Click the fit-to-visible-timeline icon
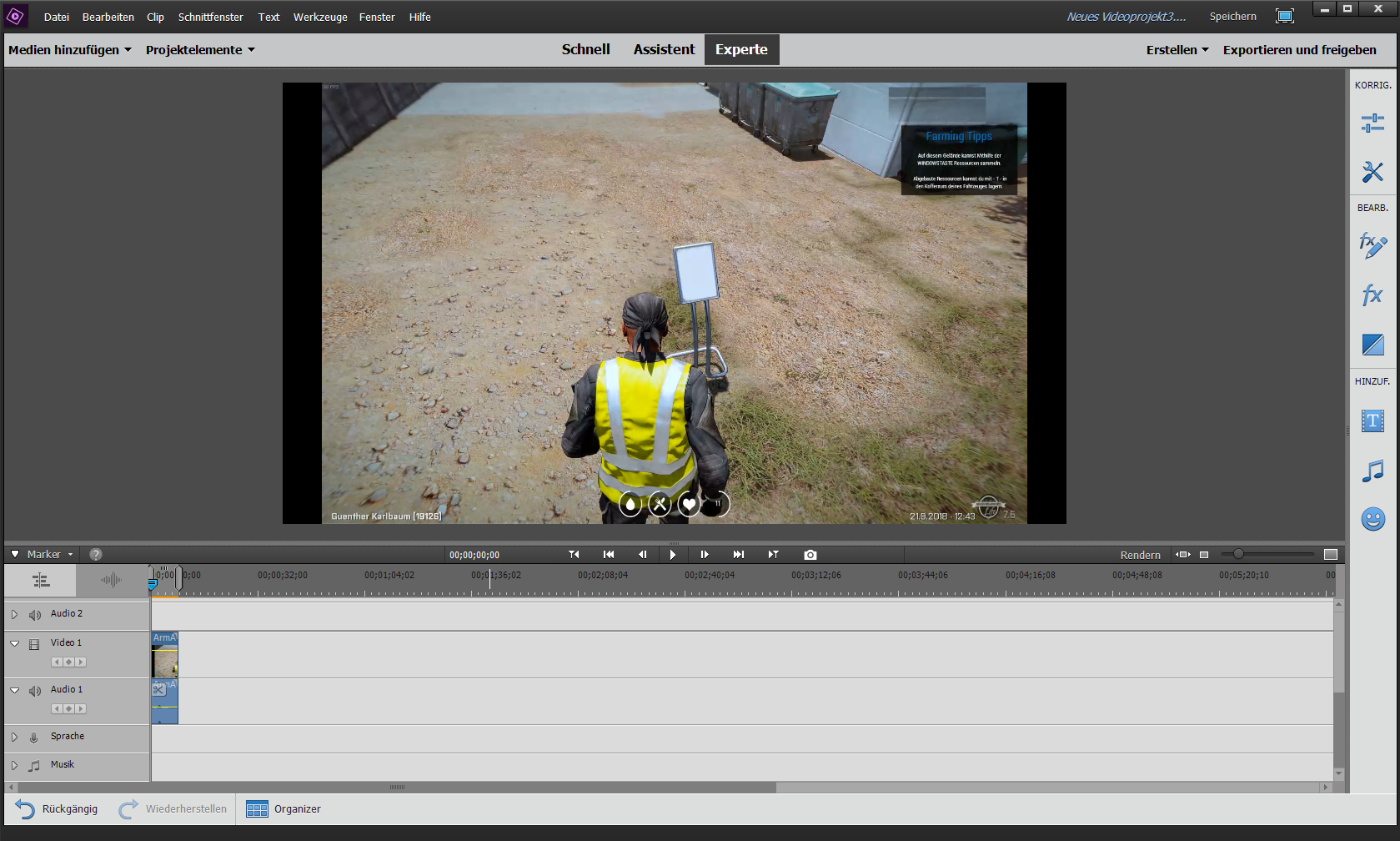Screen dimensions: 1400x841 point(1183,555)
